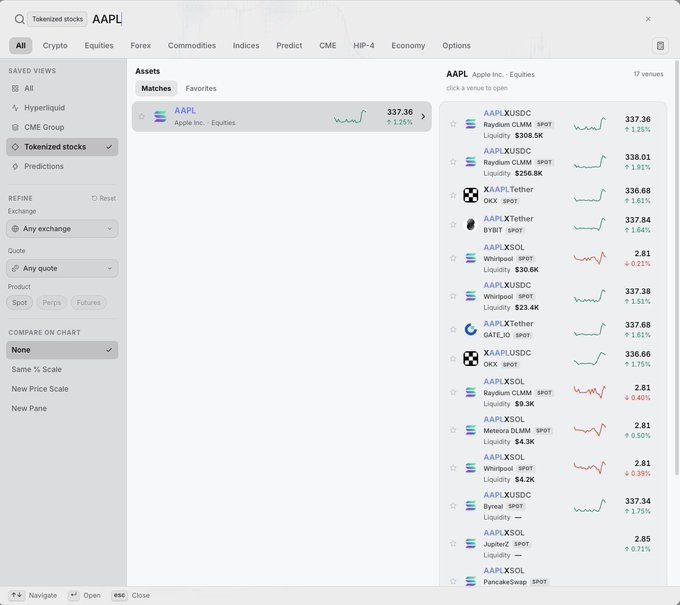
Task: Switch to the All category tab
Action: [x=21, y=46]
